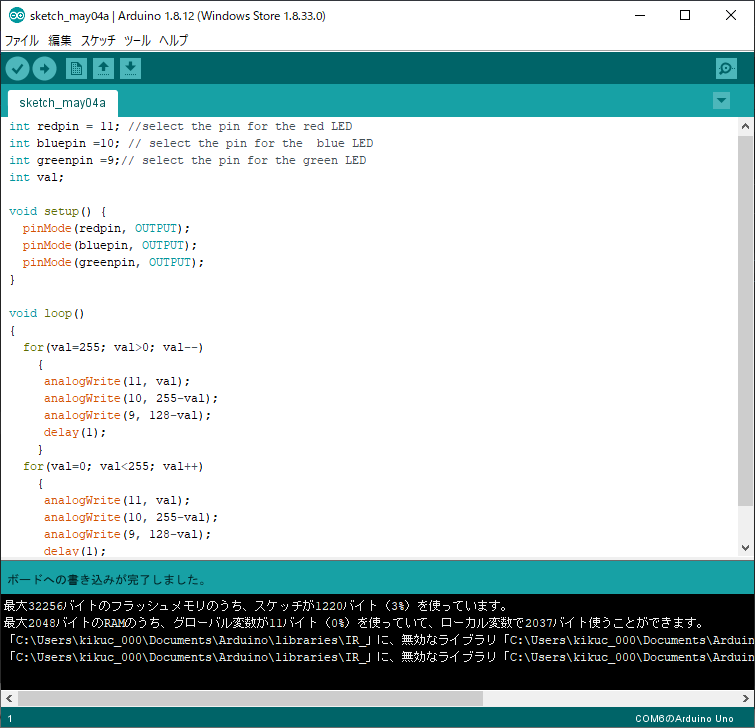Image resolution: width=755 pixels, height=728 pixels.
Task: Open the スケッチ menu
Action: 98,41
